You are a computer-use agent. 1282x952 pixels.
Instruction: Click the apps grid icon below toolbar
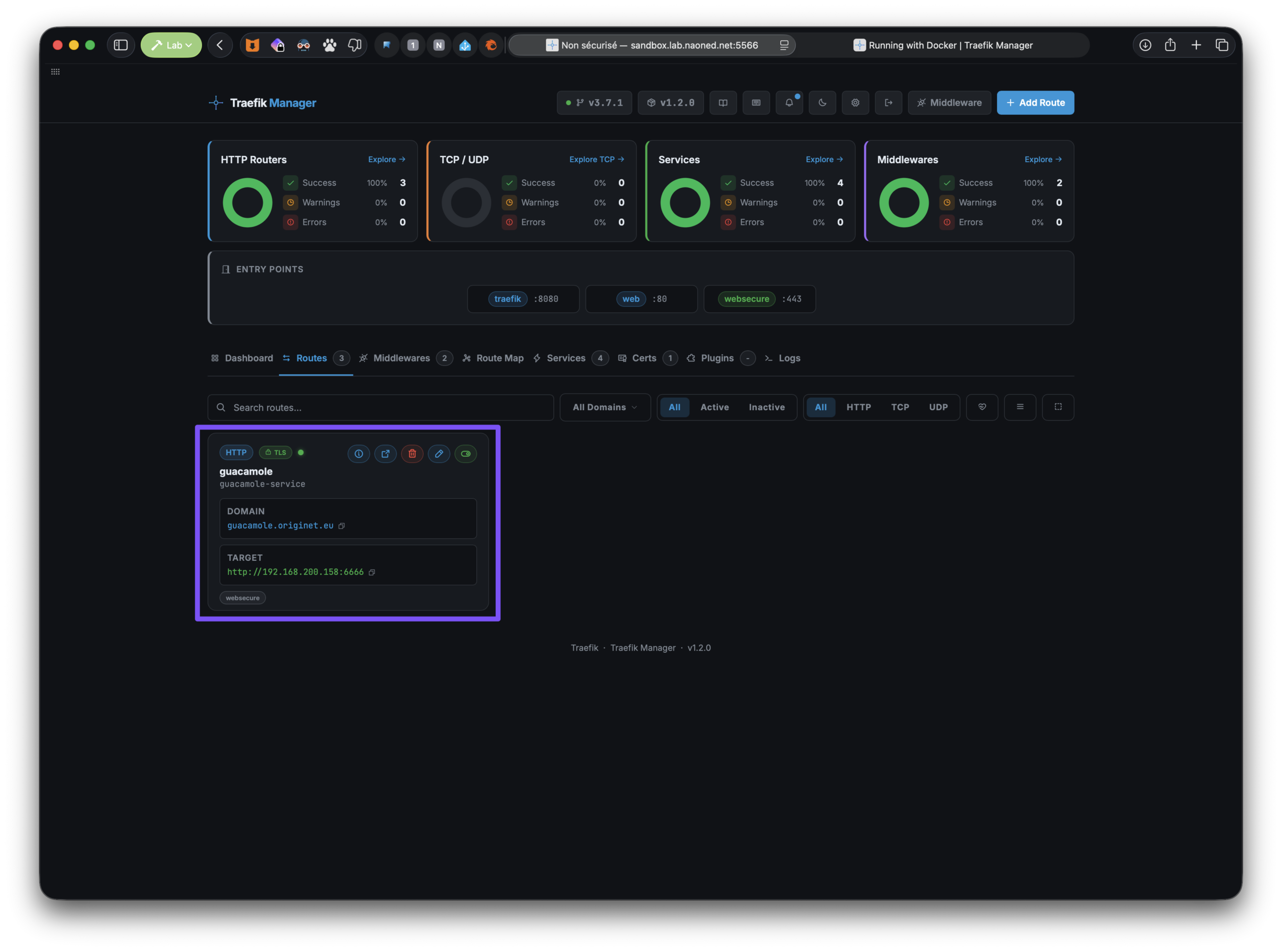pyautogui.click(x=55, y=72)
